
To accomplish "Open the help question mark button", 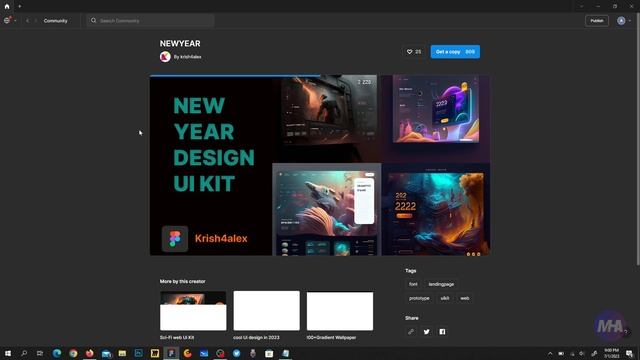I will [x=626, y=332].
